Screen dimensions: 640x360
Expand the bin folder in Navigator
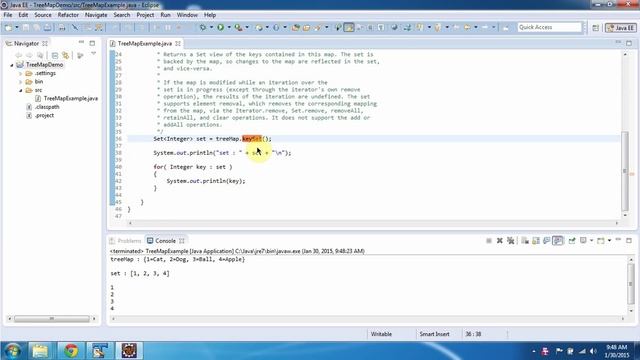pyautogui.click(x=20, y=82)
